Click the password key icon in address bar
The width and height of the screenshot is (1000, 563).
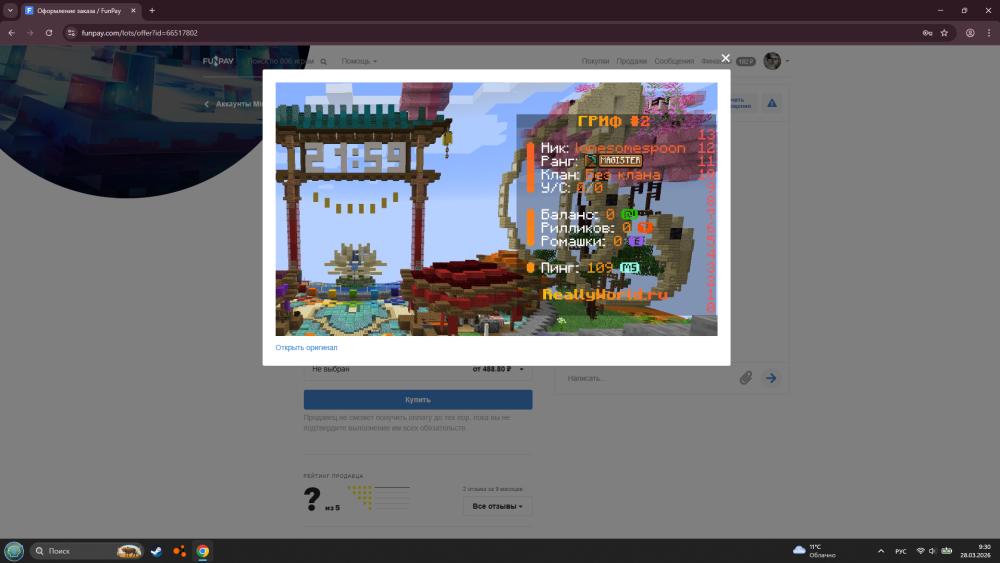pos(927,33)
